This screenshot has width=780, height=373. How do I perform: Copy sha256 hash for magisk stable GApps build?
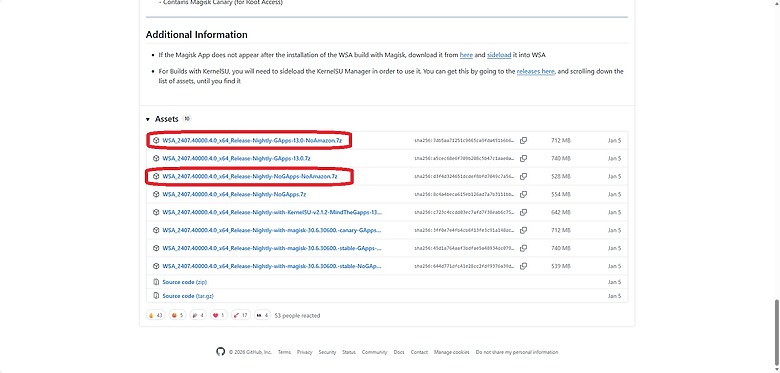[x=523, y=248]
